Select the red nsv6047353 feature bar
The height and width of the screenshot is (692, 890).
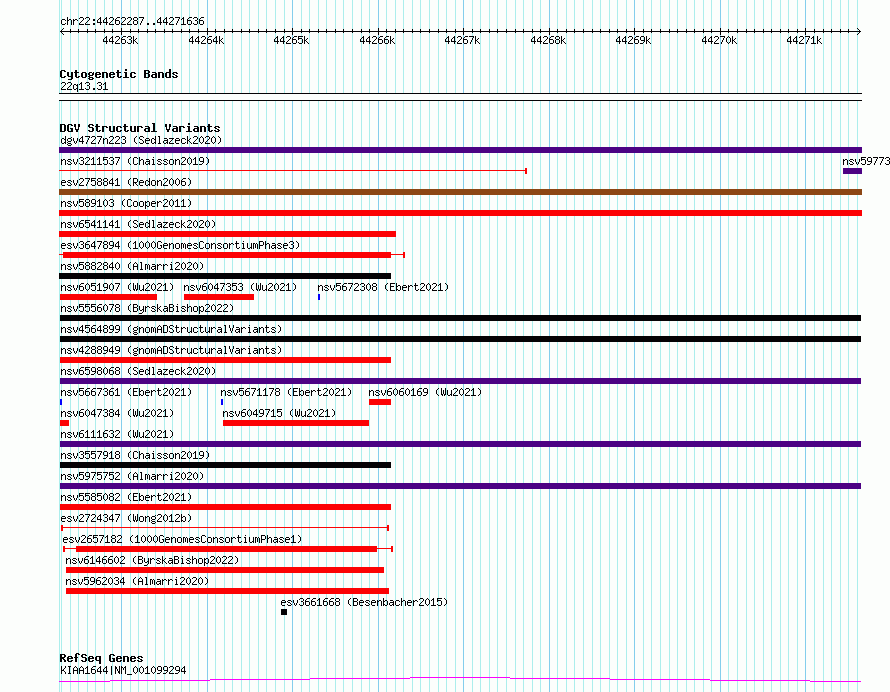click(x=219, y=297)
